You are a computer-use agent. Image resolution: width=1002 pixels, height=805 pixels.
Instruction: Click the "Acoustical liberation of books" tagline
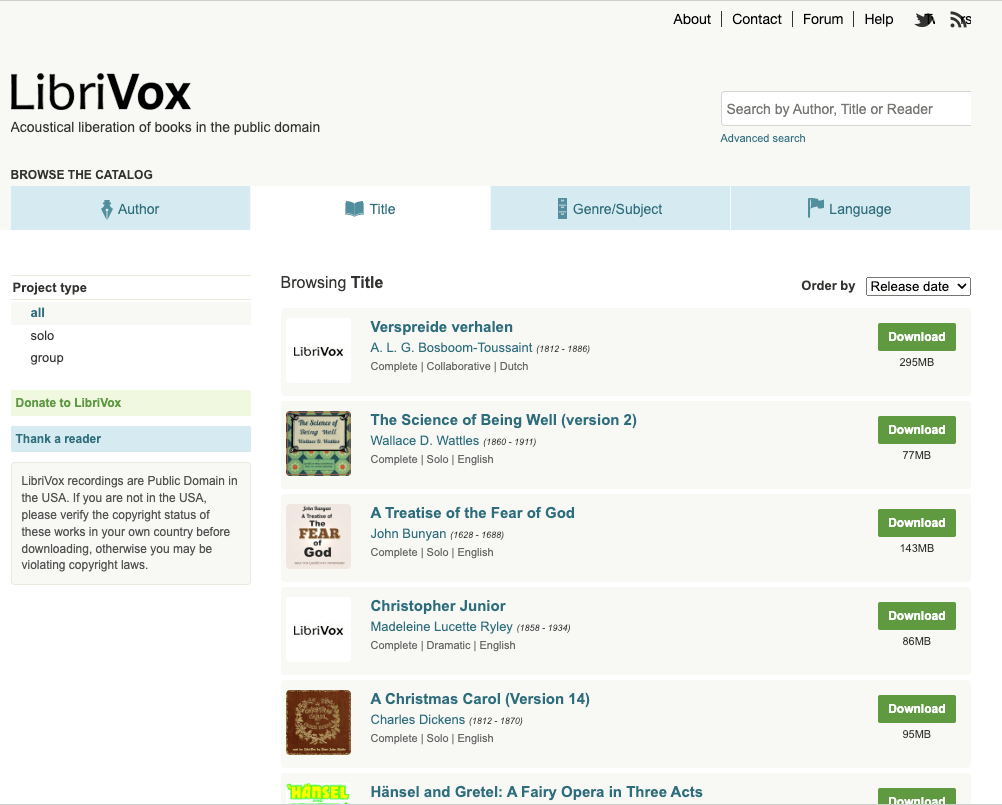[x=165, y=127]
